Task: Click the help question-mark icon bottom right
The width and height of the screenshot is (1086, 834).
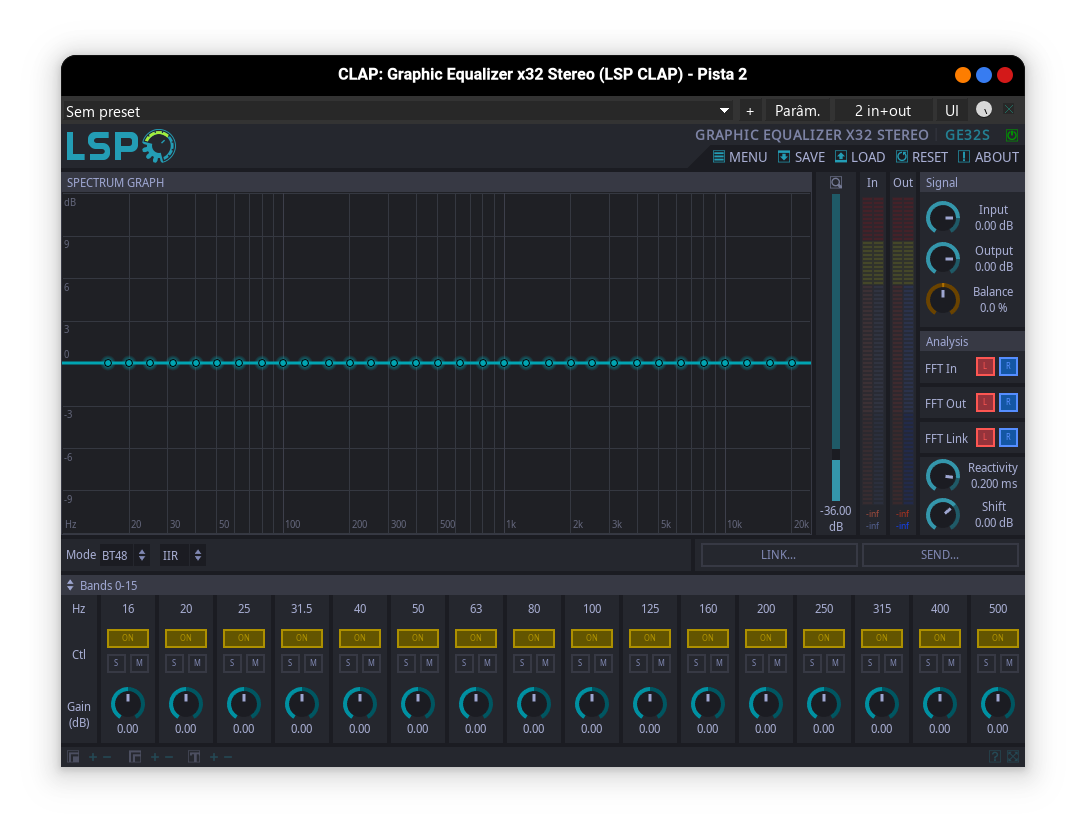Action: 995,756
